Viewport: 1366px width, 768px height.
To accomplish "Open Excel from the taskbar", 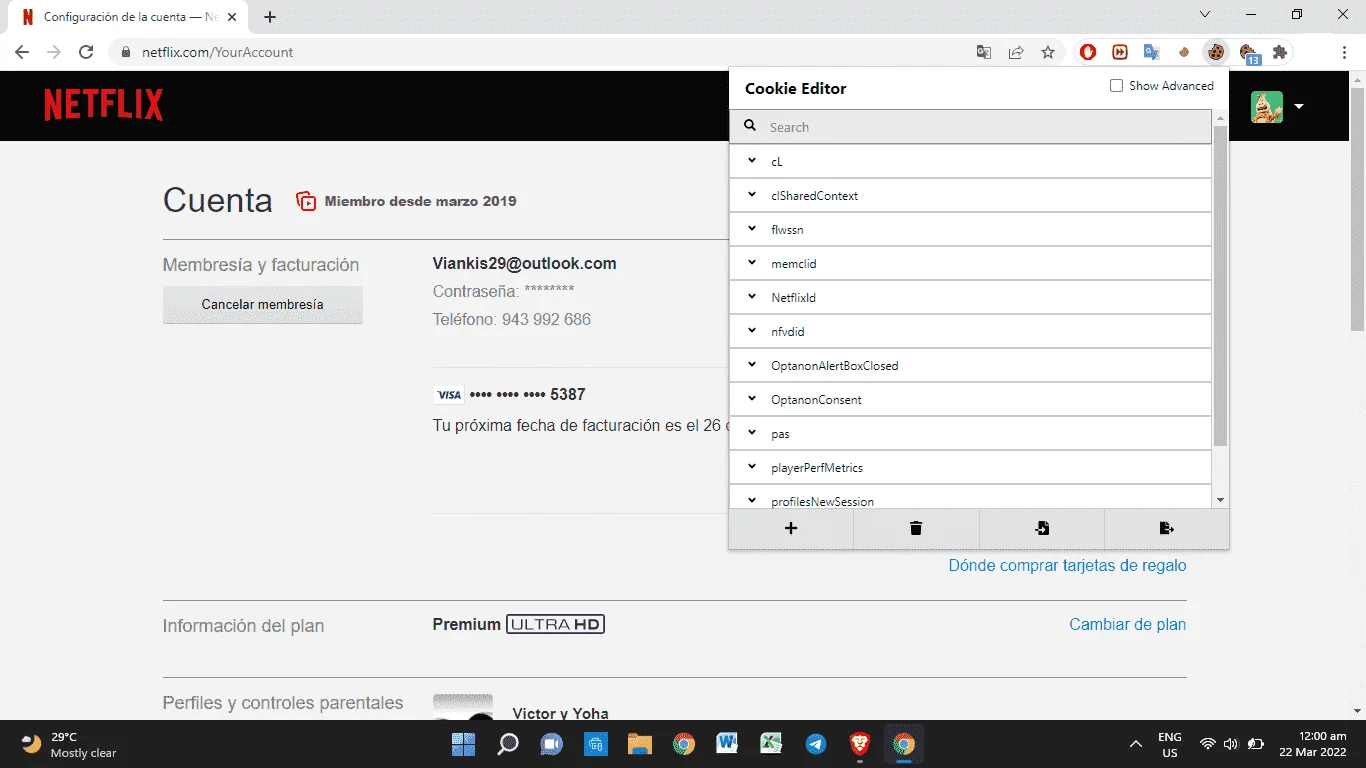I will [x=772, y=744].
